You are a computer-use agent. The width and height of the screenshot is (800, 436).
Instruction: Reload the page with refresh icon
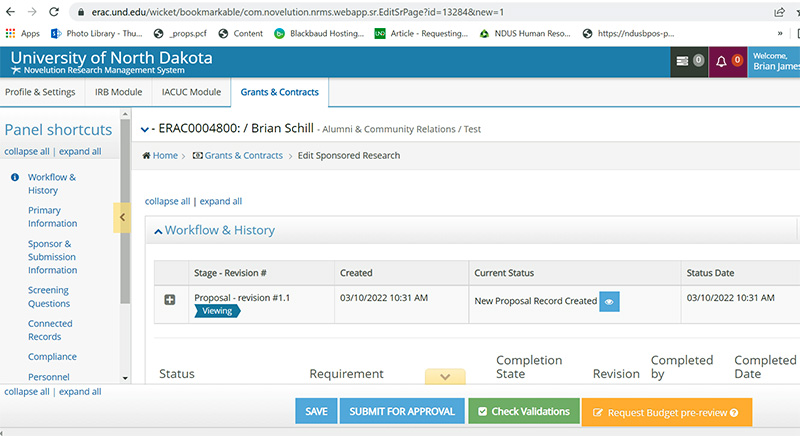(x=57, y=12)
